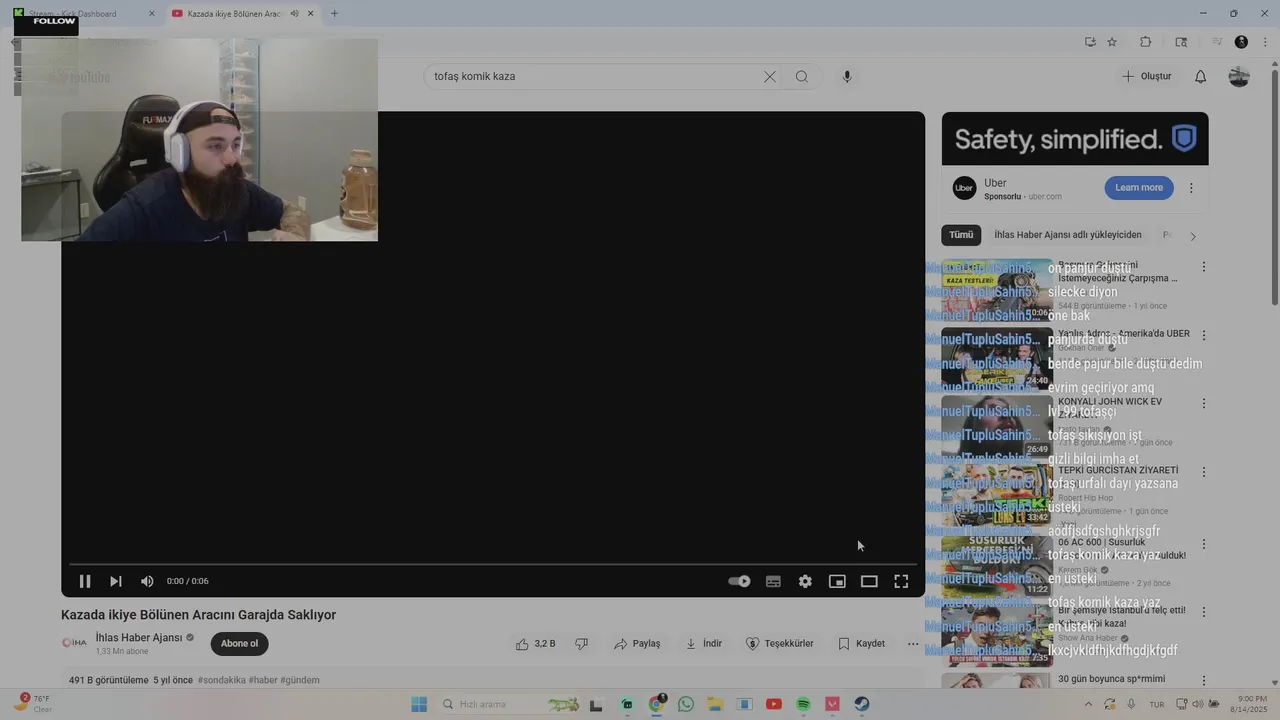
Task: Click the İndir download button
Action: (x=703, y=644)
